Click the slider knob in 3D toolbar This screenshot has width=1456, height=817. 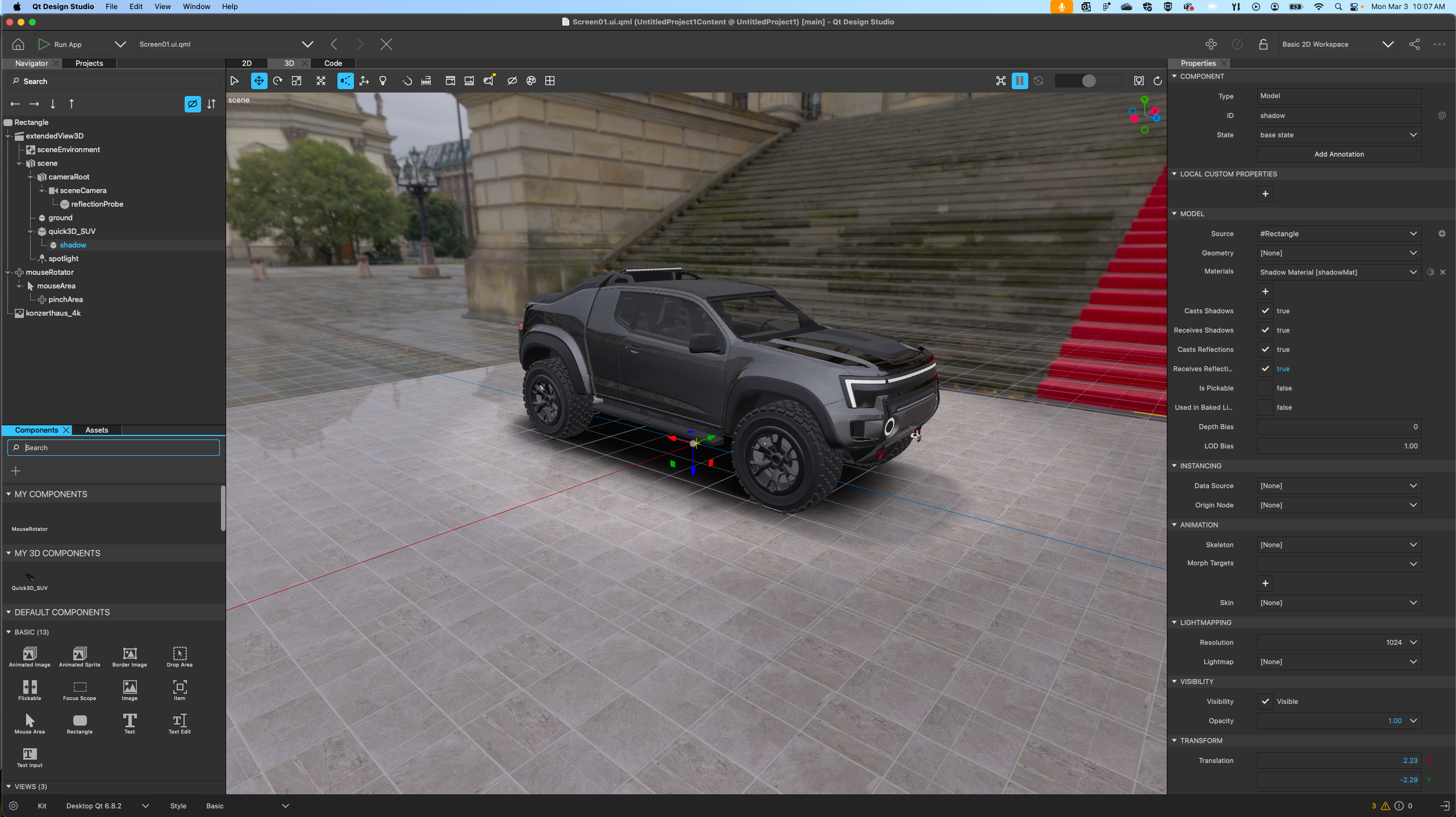(x=1088, y=81)
